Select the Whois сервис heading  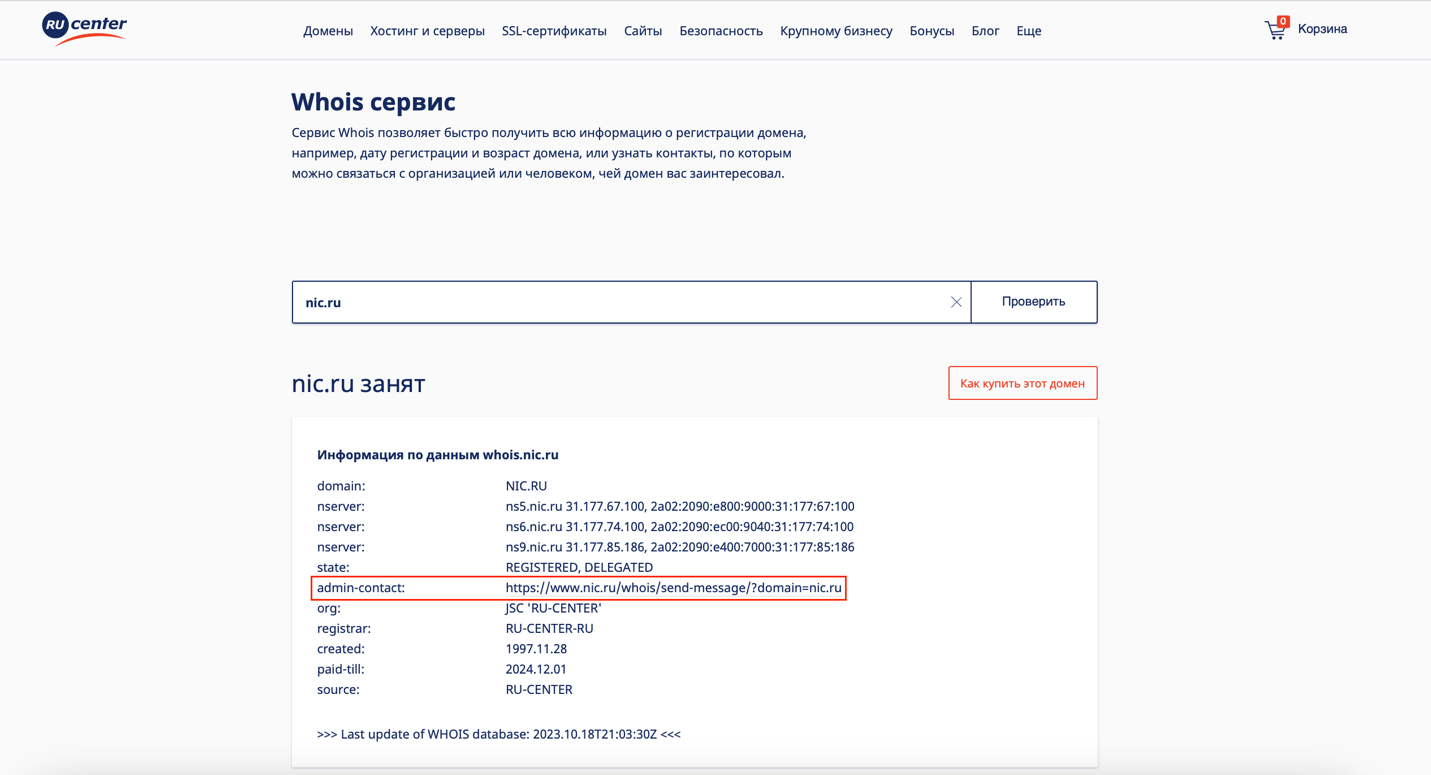[373, 102]
